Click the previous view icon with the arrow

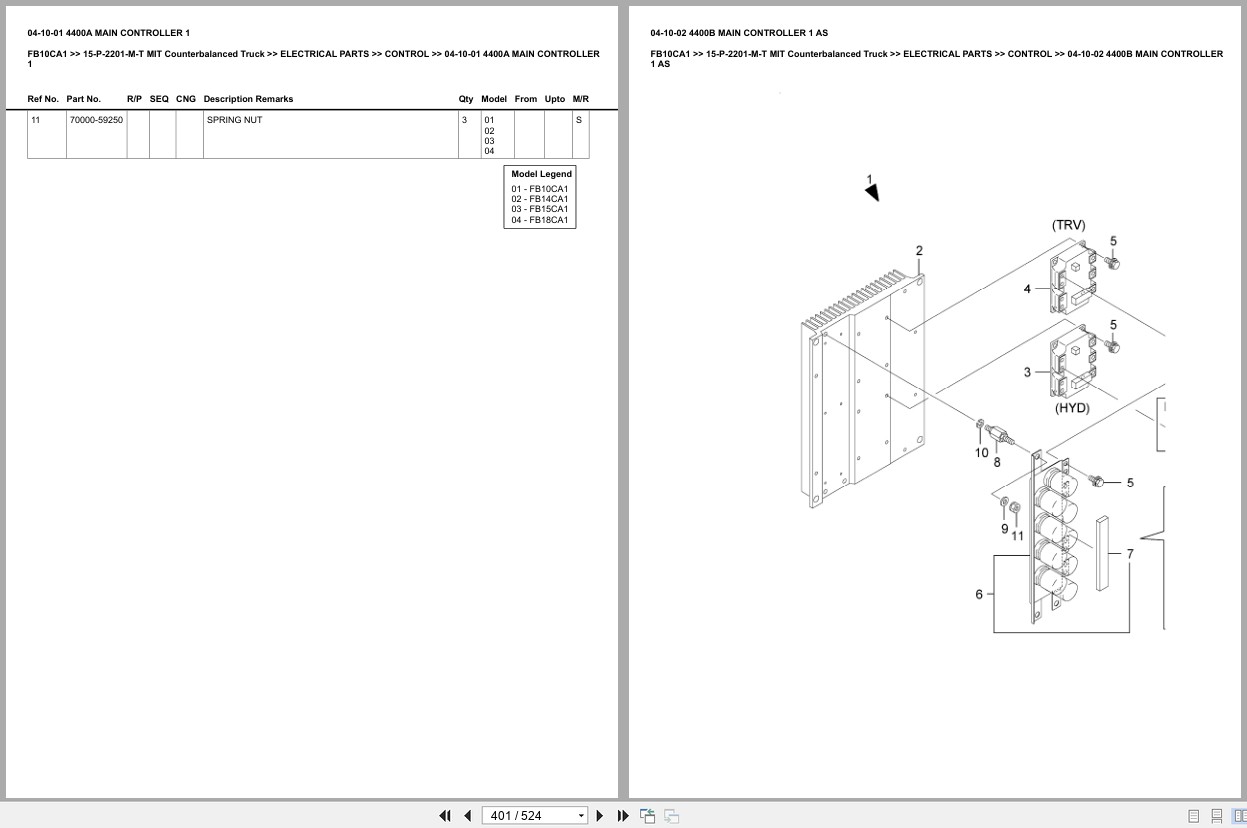(x=647, y=816)
